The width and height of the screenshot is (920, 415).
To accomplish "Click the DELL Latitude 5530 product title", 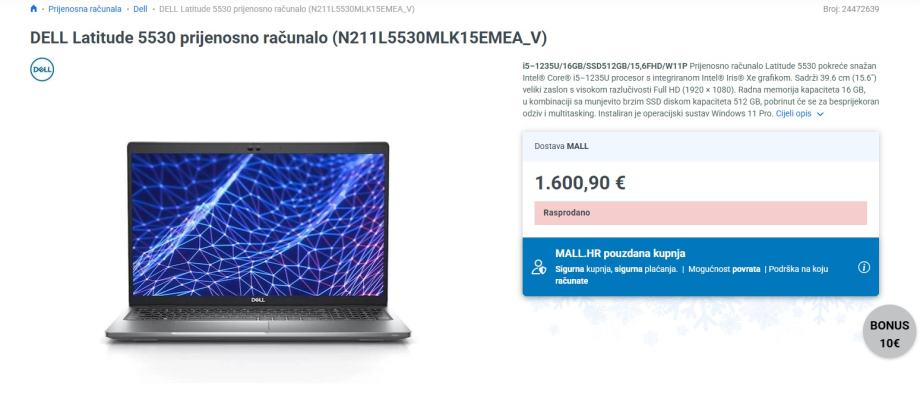I will pos(288,38).
